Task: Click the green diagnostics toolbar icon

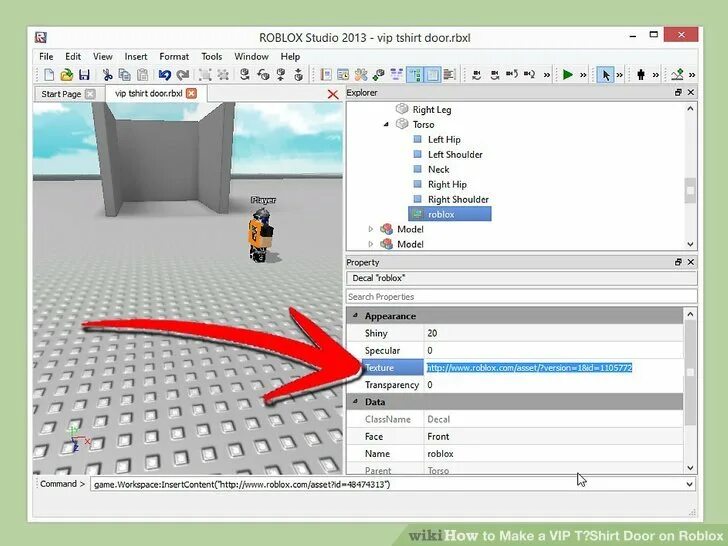Action: [379, 74]
